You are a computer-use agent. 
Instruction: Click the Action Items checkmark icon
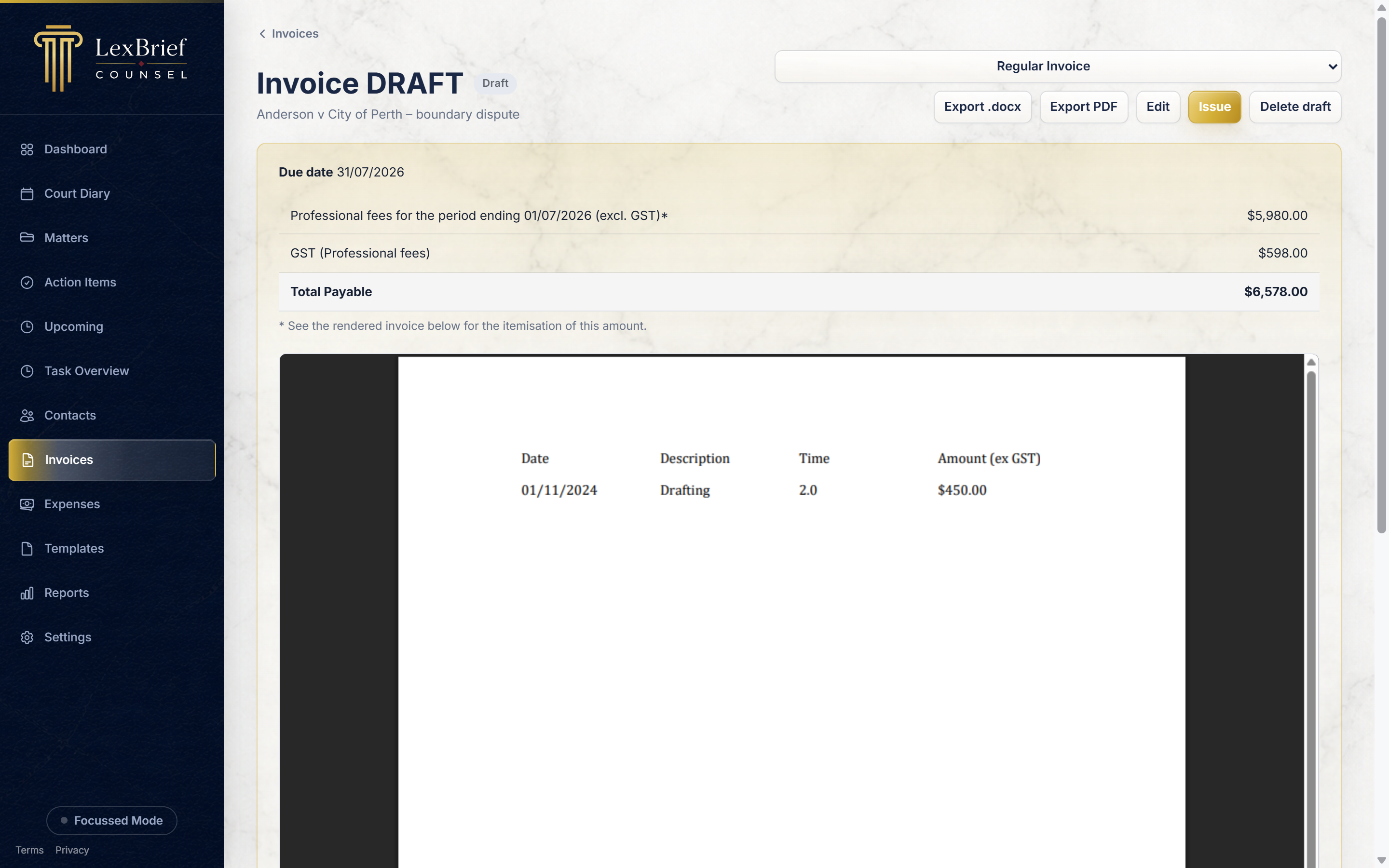pyautogui.click(x=27, y=283)
